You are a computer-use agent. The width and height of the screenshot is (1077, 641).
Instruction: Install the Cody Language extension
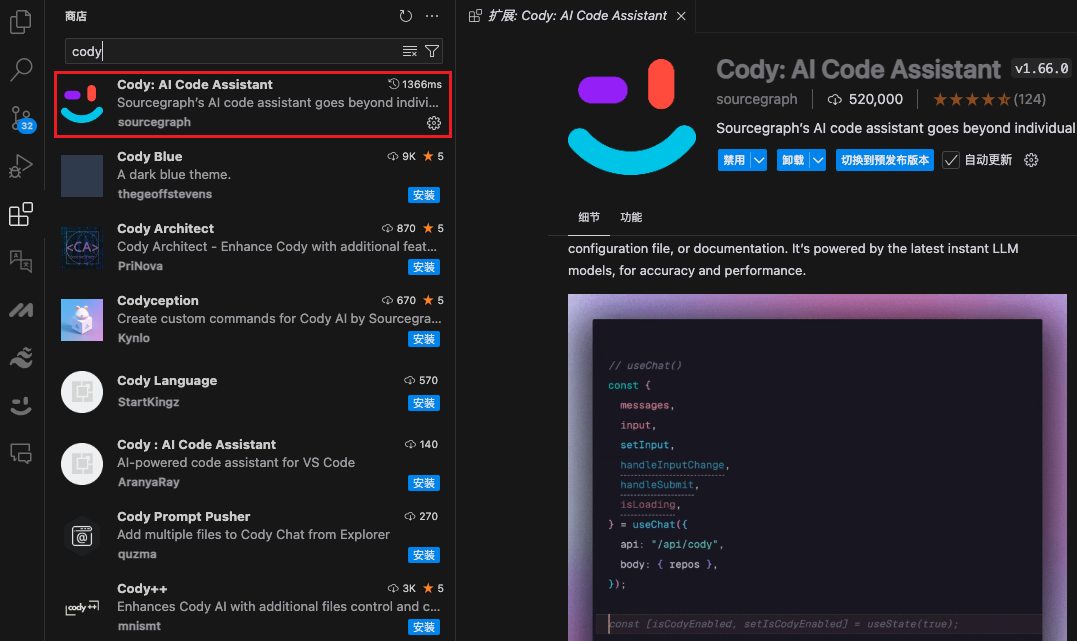tap(424, 403)
